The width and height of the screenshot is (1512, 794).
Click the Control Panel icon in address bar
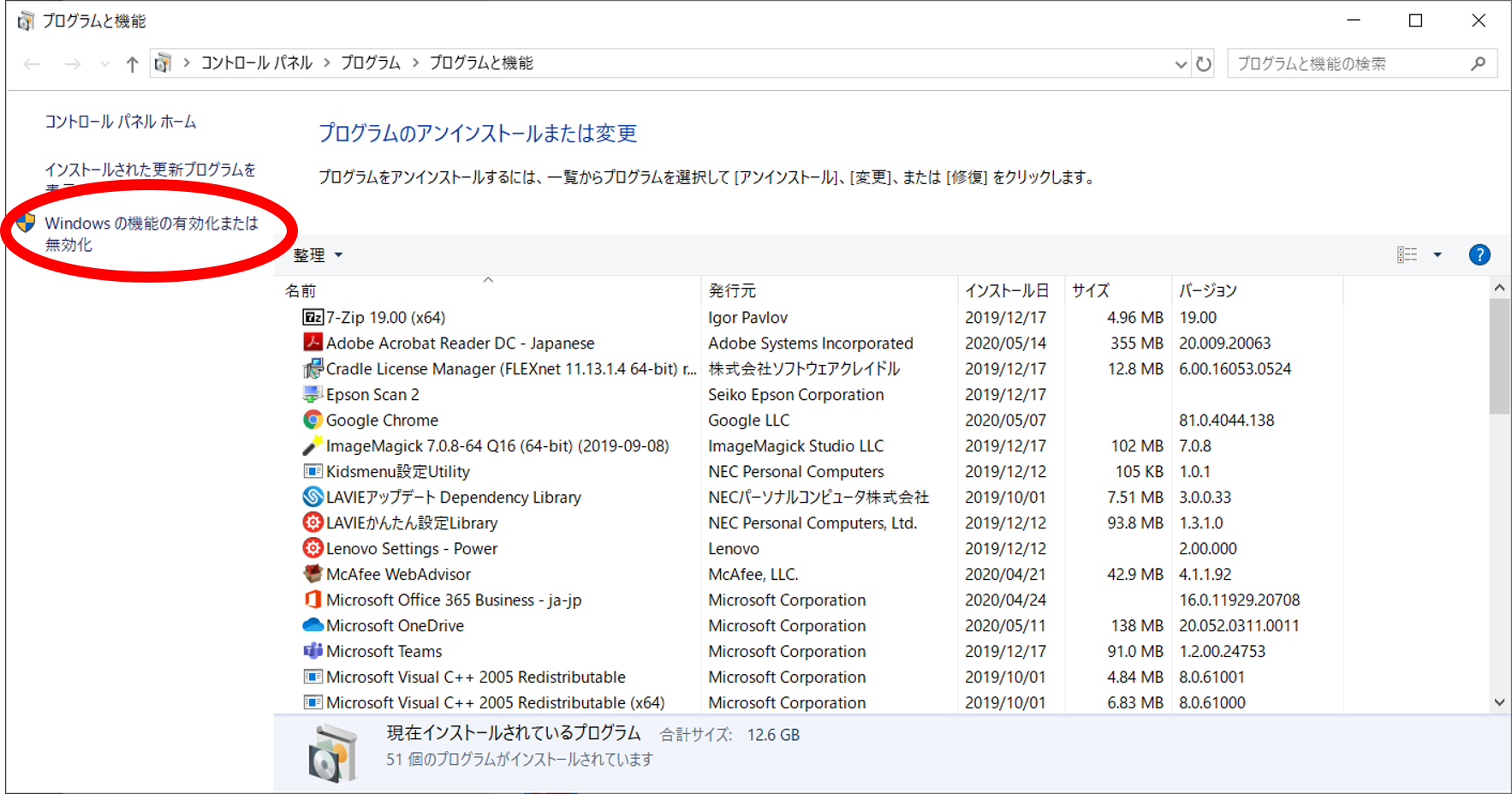pos(163,63)
